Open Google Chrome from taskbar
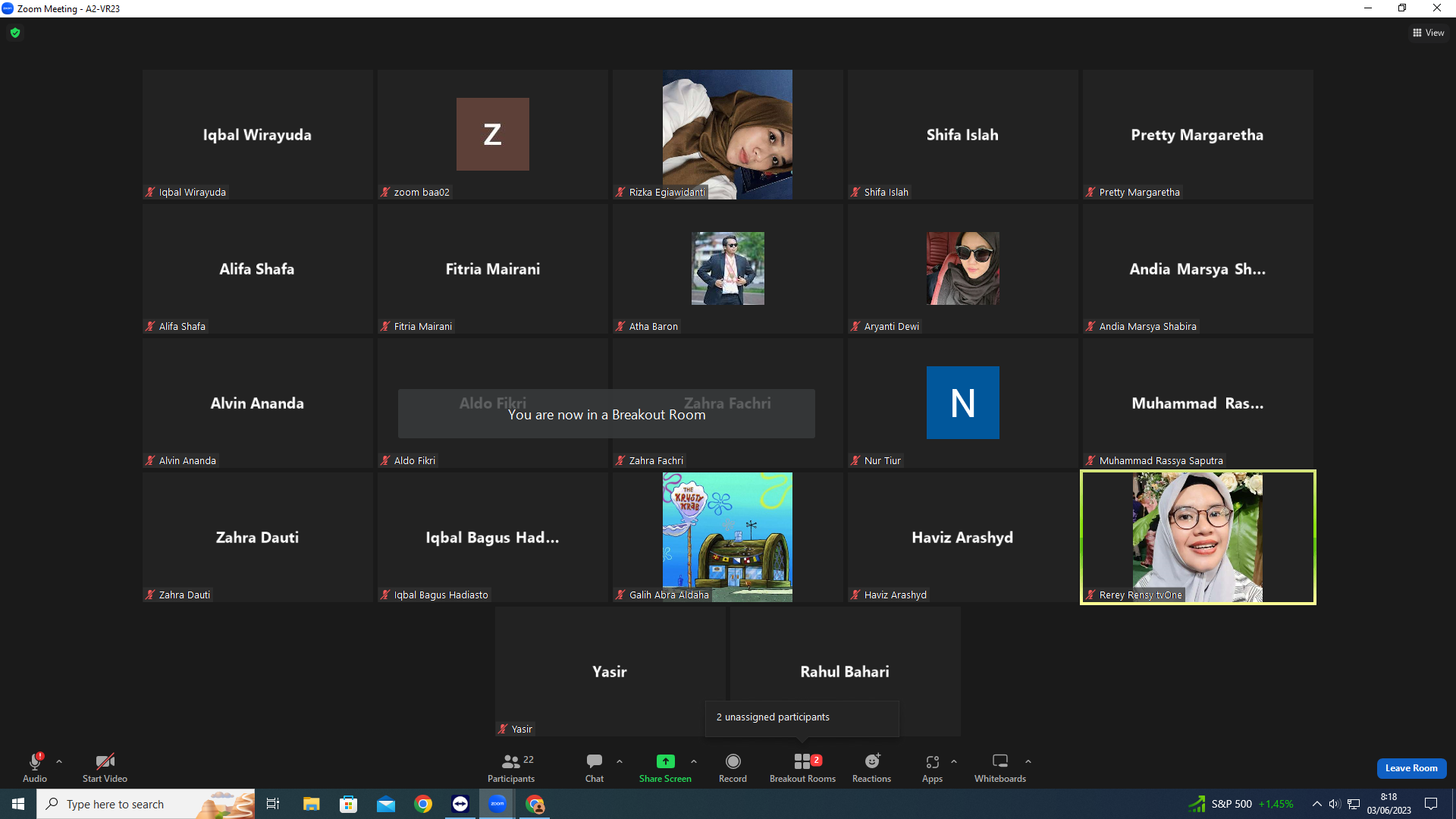 [423, 804]
